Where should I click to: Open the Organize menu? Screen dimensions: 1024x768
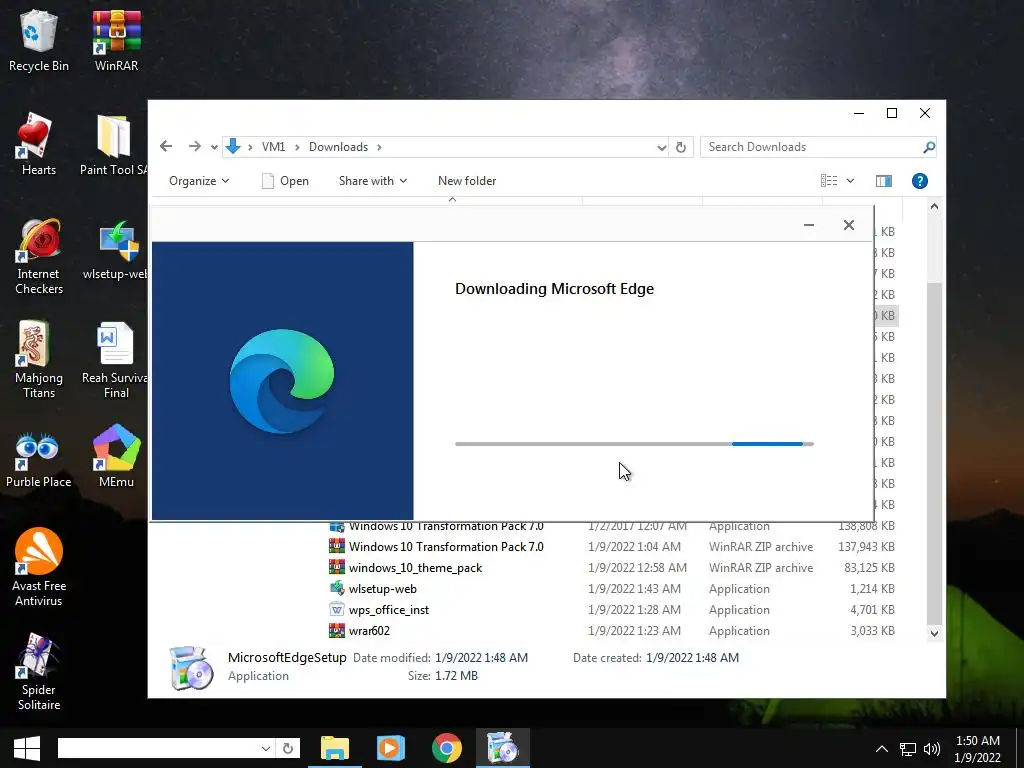(199, 181)
